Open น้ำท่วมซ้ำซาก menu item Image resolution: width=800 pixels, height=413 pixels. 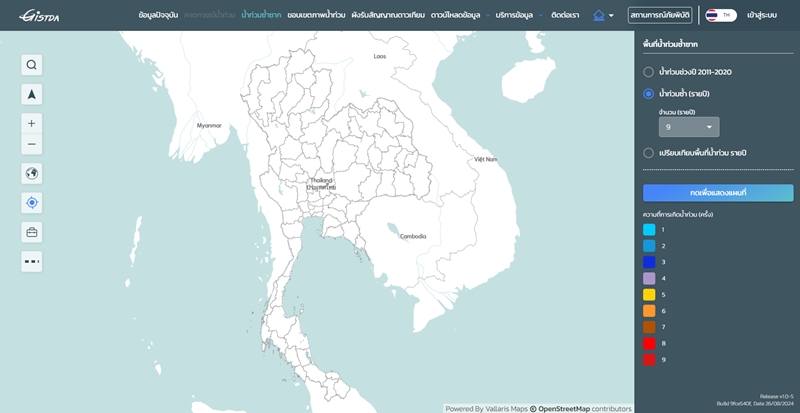click(261, 15)
